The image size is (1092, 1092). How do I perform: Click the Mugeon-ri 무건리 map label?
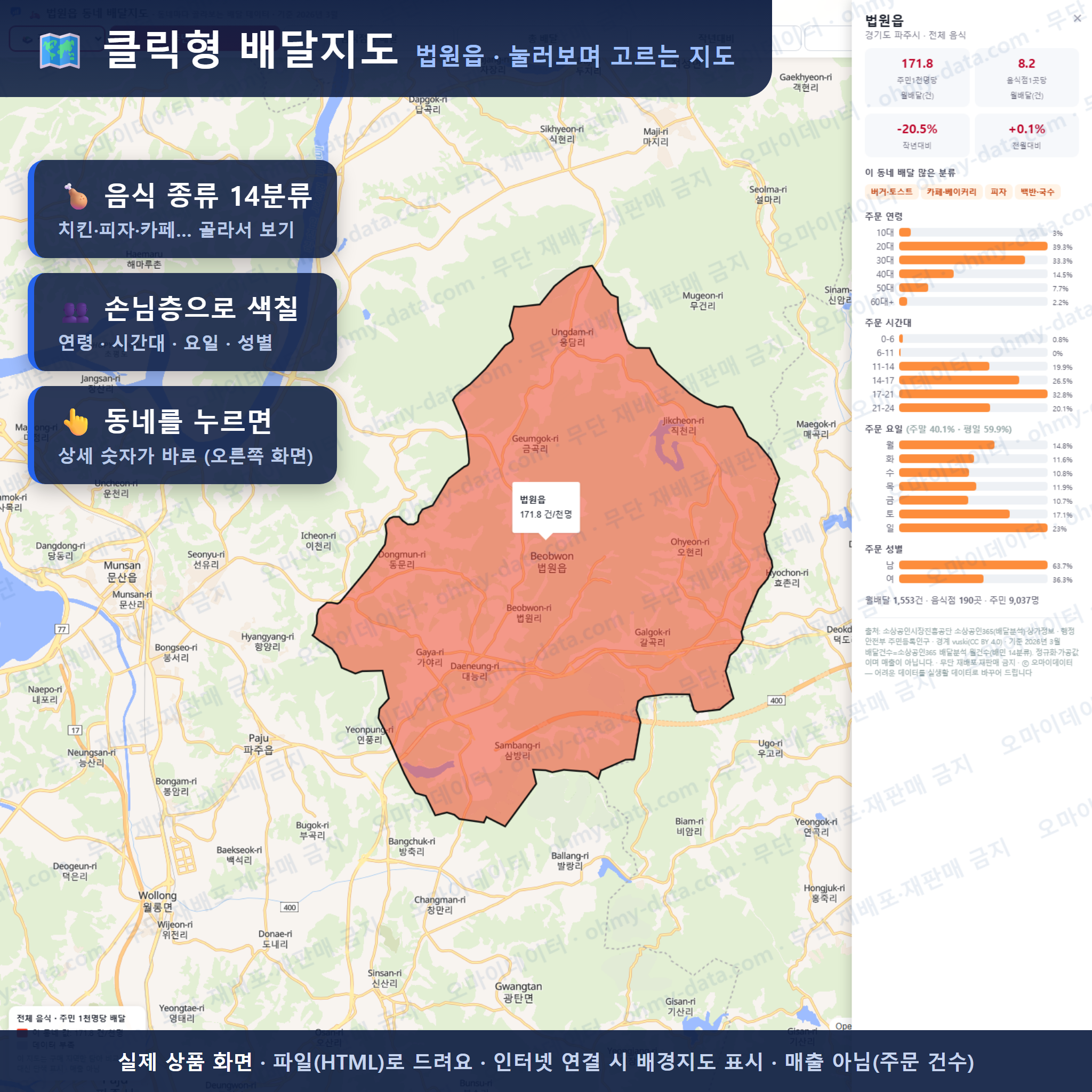click(x=703, y=301)
